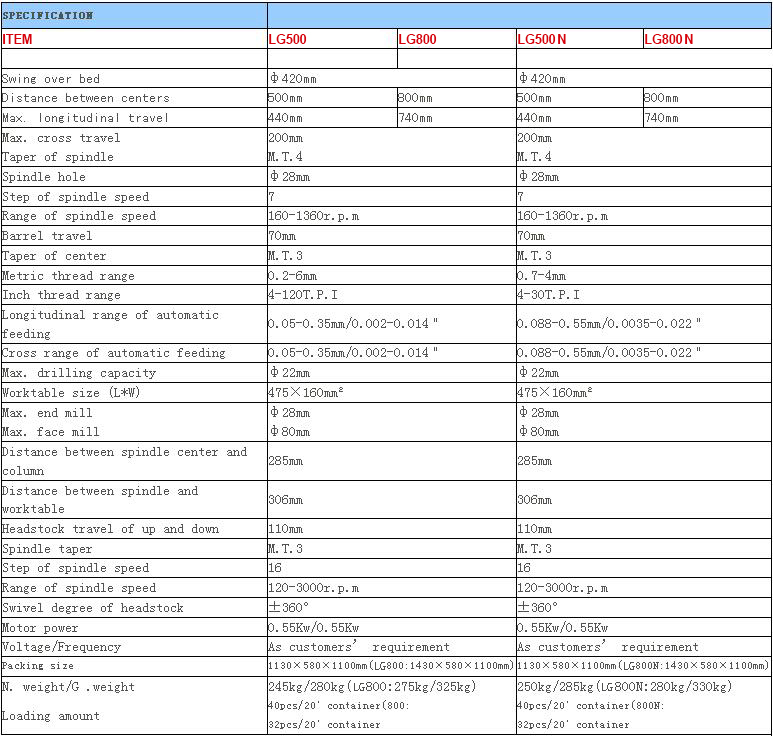Click the 0.7-4mm metric thread value
This screenshot has width=773, height=736.
click(541, 276)
